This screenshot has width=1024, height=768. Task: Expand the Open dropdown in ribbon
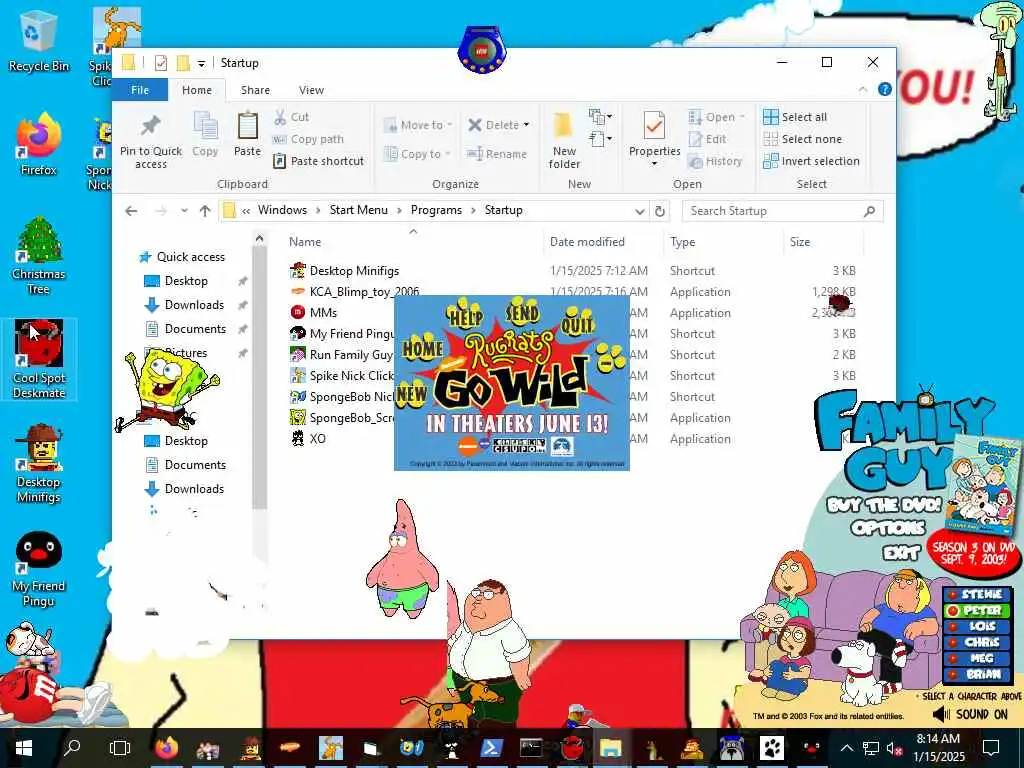tap(743, 117)
